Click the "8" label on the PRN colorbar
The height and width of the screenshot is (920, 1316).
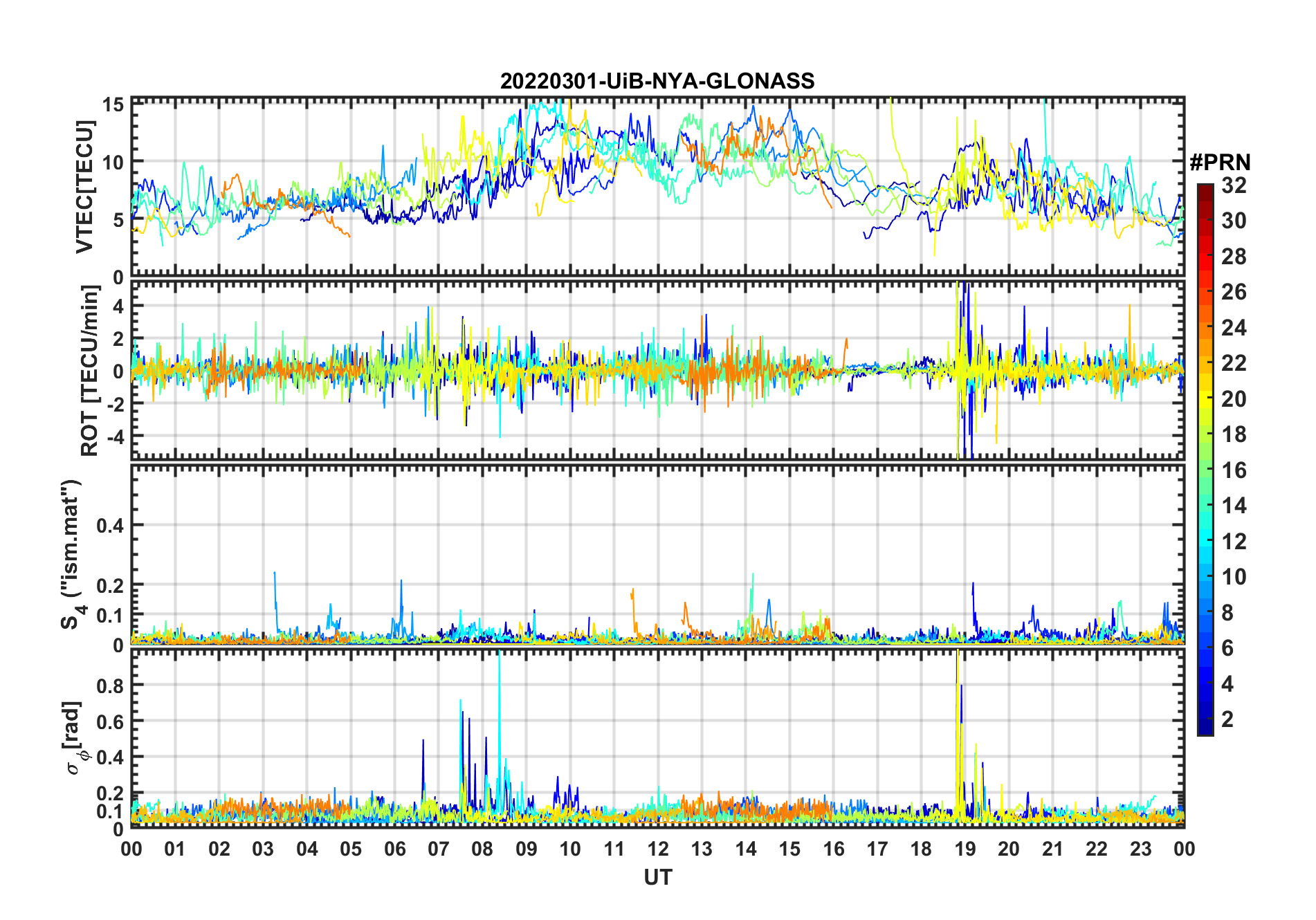pos(1227,613)
